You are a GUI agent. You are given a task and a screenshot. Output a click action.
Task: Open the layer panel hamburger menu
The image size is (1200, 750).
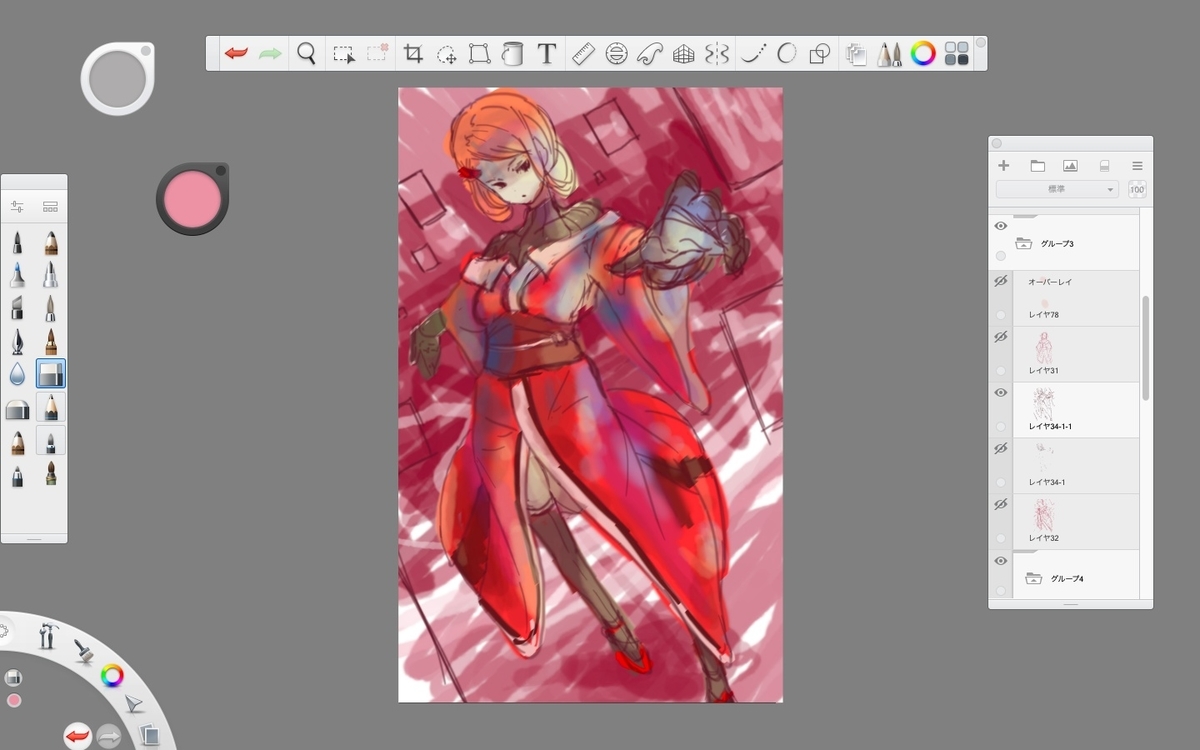point(1137,166)
